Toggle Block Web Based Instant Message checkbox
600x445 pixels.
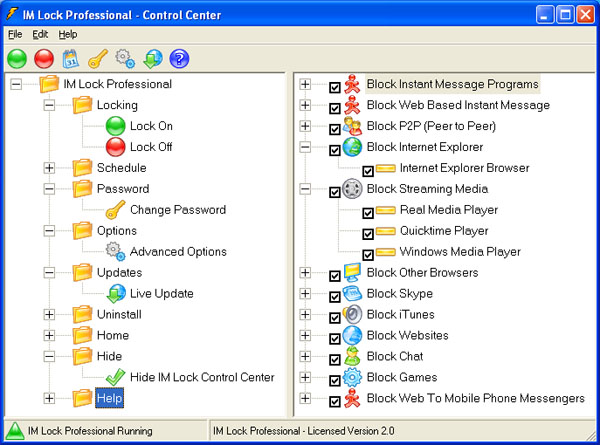[335, 108]
